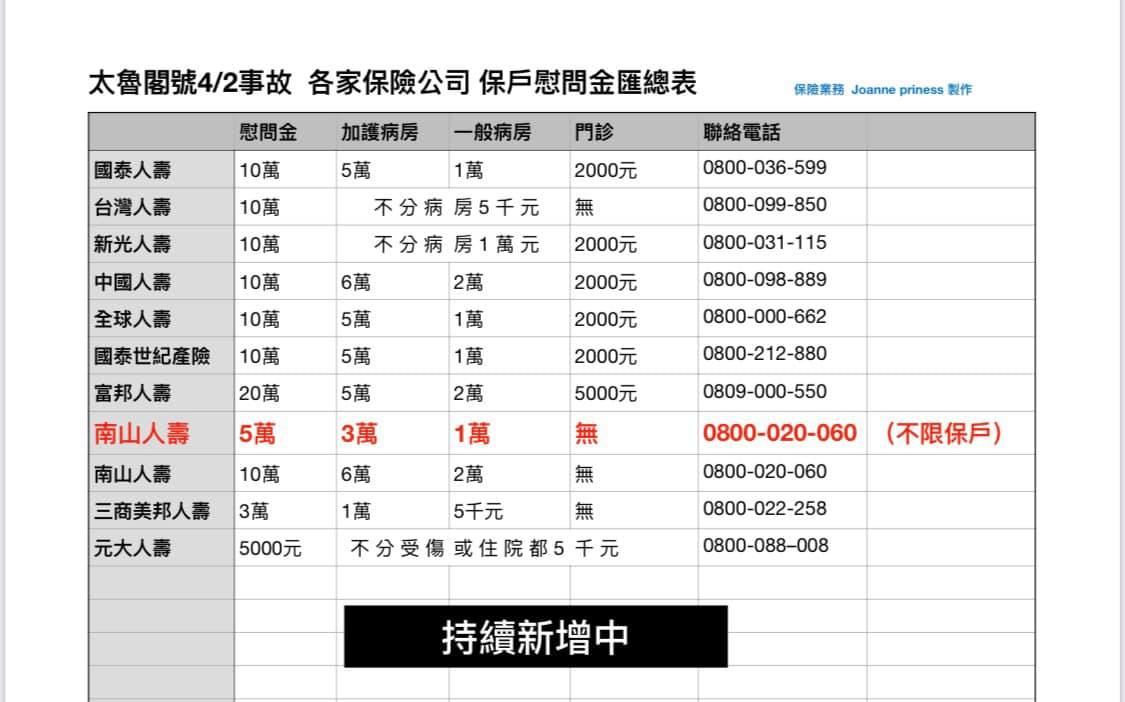Click 2000元 門診 cell for 國泰人壽
Screen dimensions: 1125x702
pyautogui.click(x=606, y=170)
